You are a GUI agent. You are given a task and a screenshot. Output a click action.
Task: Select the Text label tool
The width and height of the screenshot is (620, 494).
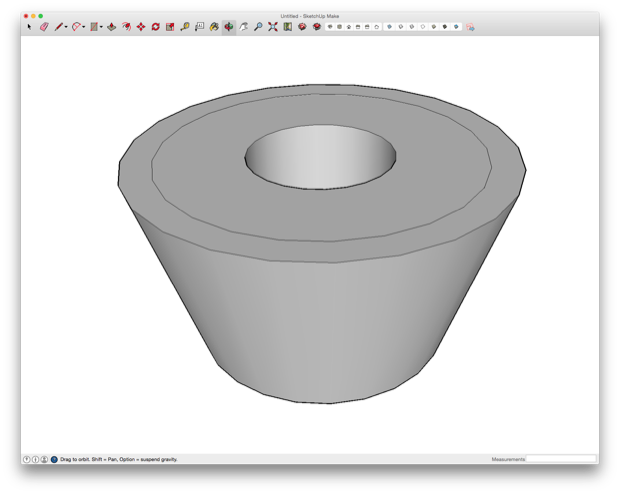(199, 27)
